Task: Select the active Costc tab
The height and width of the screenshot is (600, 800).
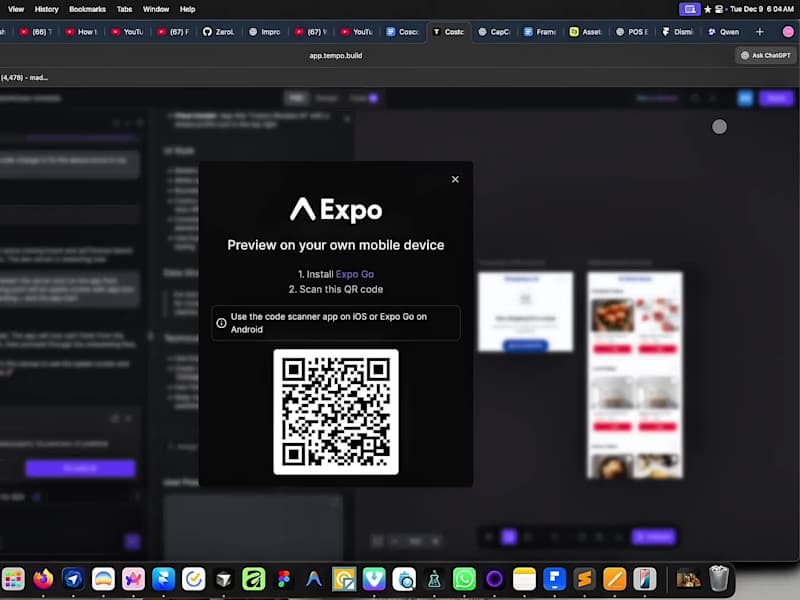Action: pos(448,32)
